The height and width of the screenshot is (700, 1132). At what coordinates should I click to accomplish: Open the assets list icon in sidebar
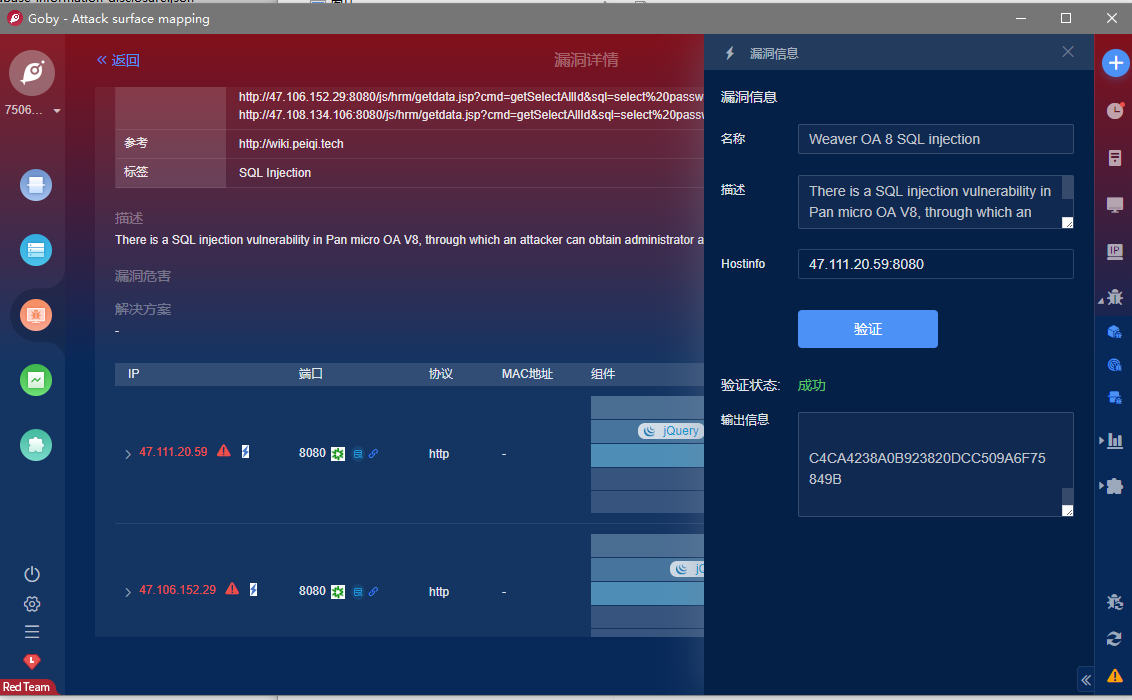click(36, 250)
